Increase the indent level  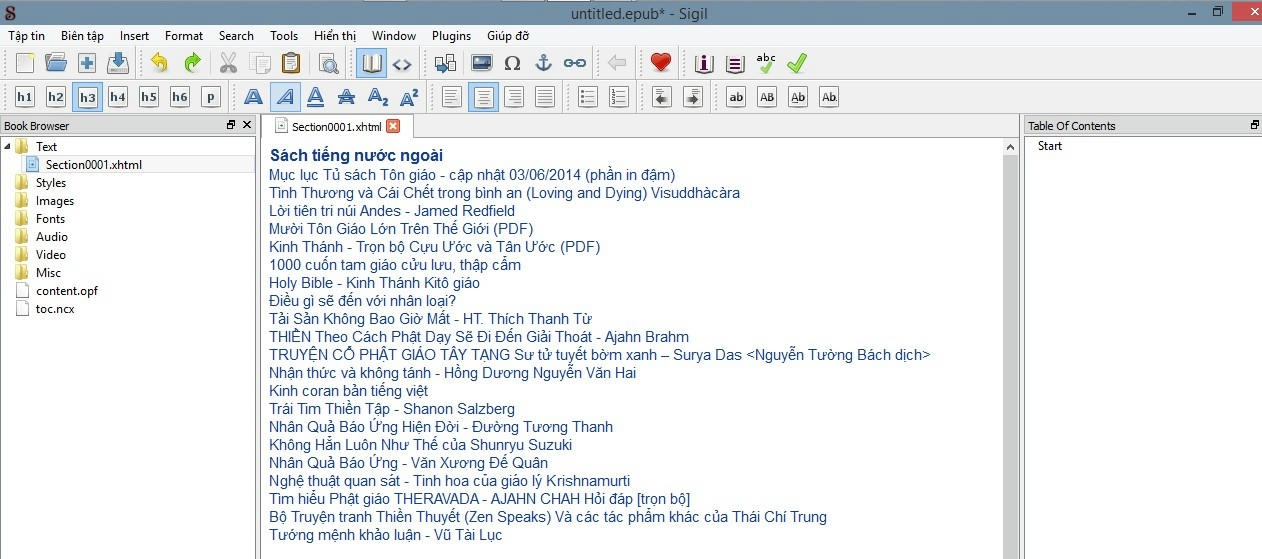[692, 97]
